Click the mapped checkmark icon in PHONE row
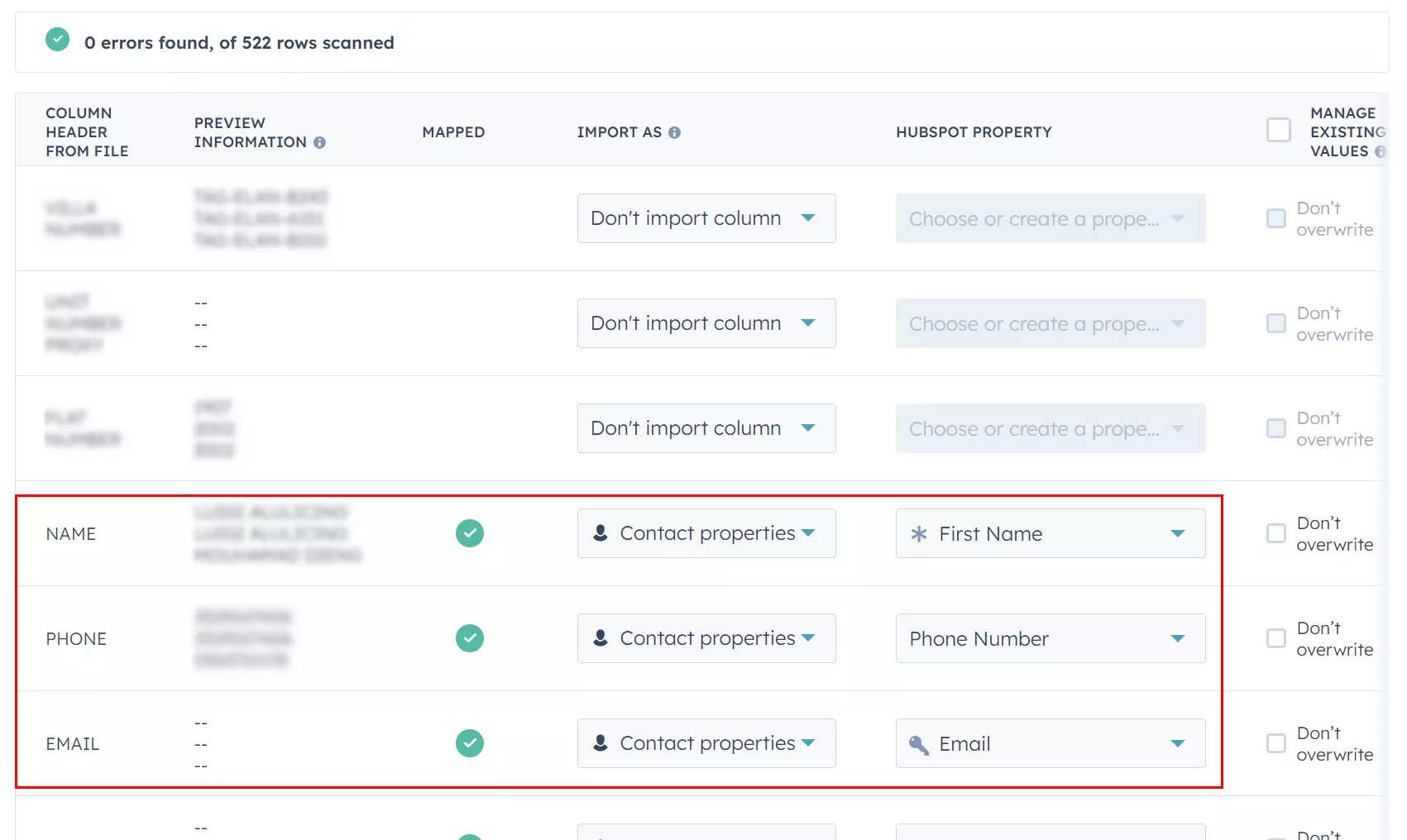 (470, 638)
